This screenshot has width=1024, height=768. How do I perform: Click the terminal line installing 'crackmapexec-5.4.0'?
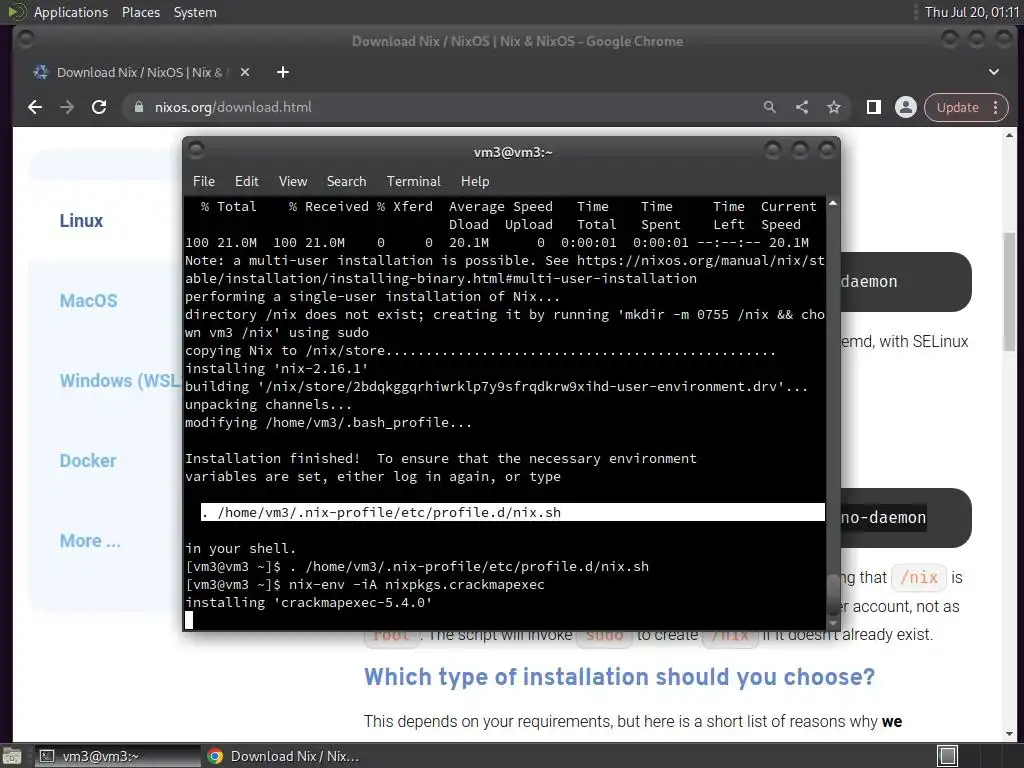[308, 602]
